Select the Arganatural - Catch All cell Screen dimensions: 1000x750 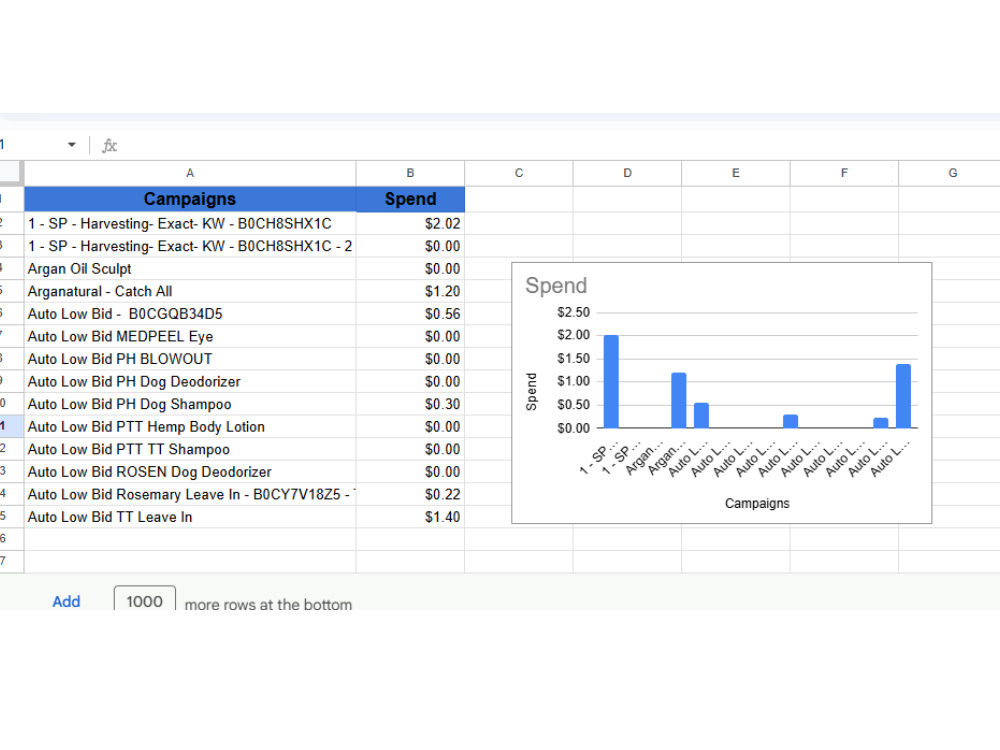click(190, 291)
